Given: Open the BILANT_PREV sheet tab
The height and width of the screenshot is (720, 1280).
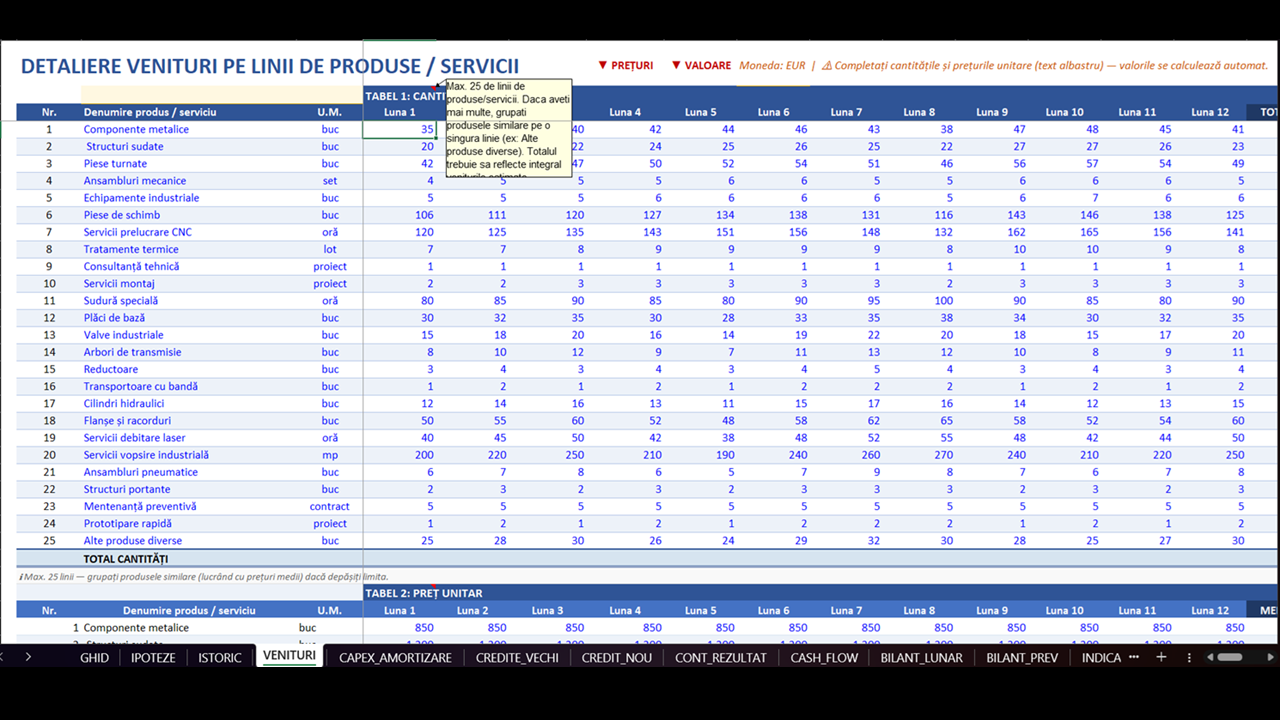Looking at the screenshot, I should pyautogui.click(x=1022, y=658).
